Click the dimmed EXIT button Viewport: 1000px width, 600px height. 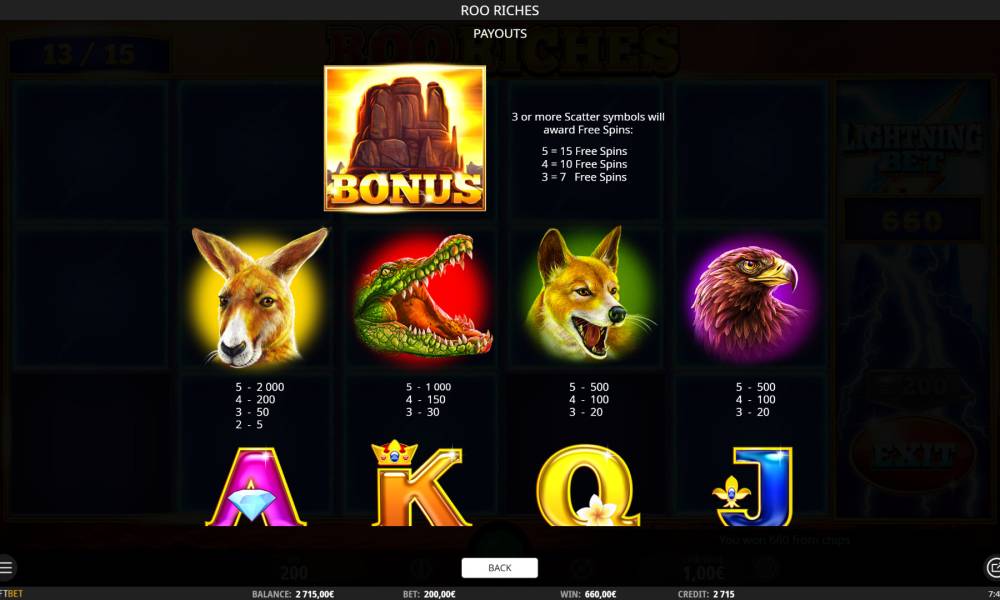[913, 454]
